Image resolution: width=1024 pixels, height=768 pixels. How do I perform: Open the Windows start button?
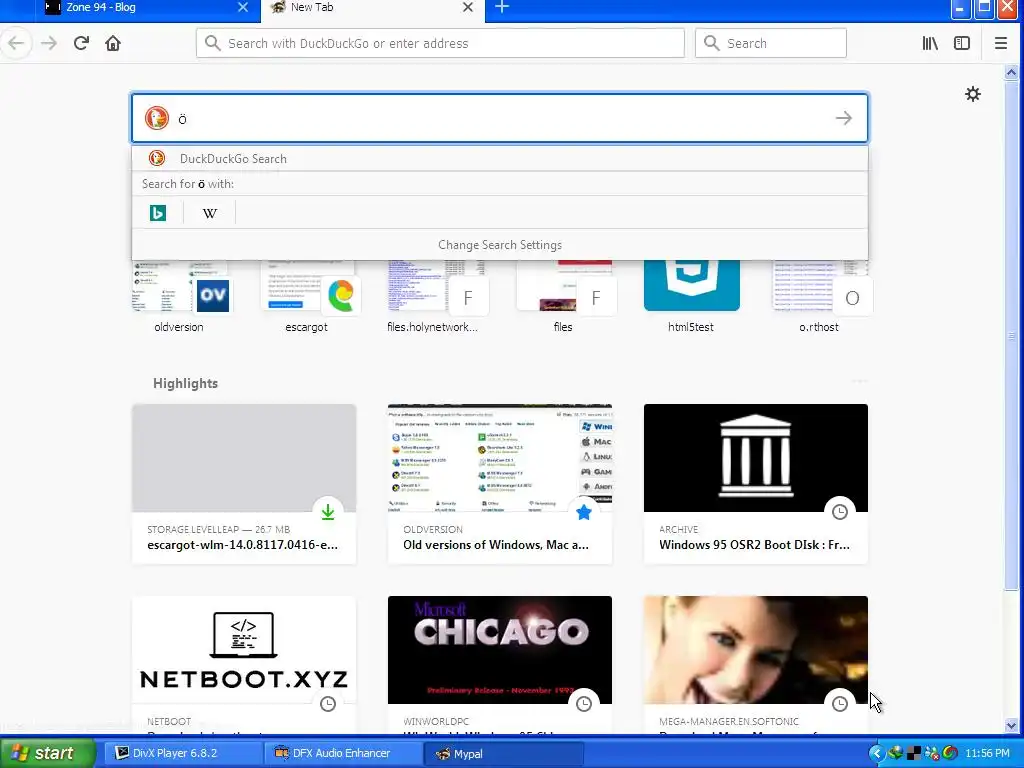click(47, 753)
